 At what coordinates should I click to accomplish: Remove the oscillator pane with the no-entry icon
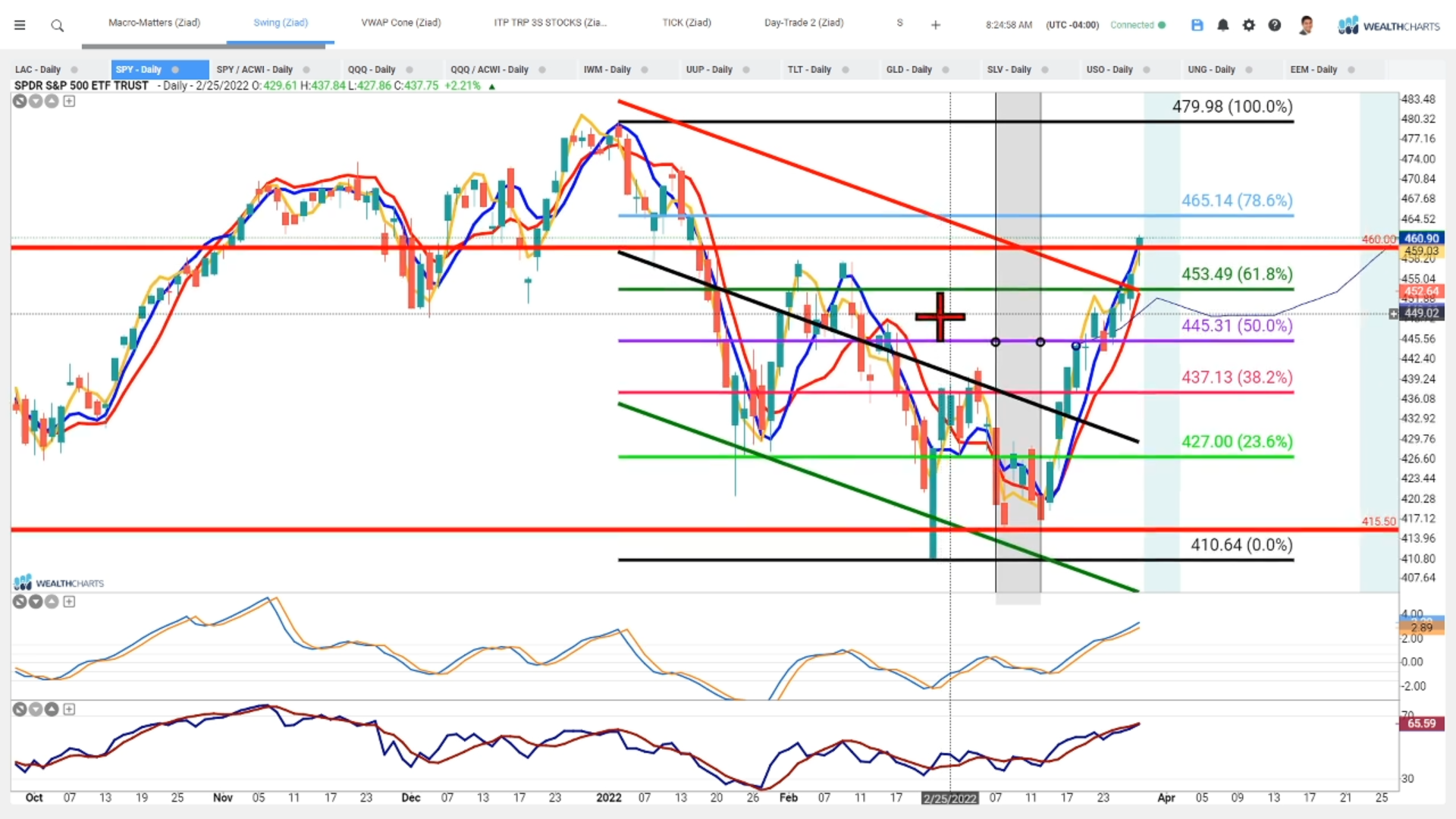coord(20,601)
